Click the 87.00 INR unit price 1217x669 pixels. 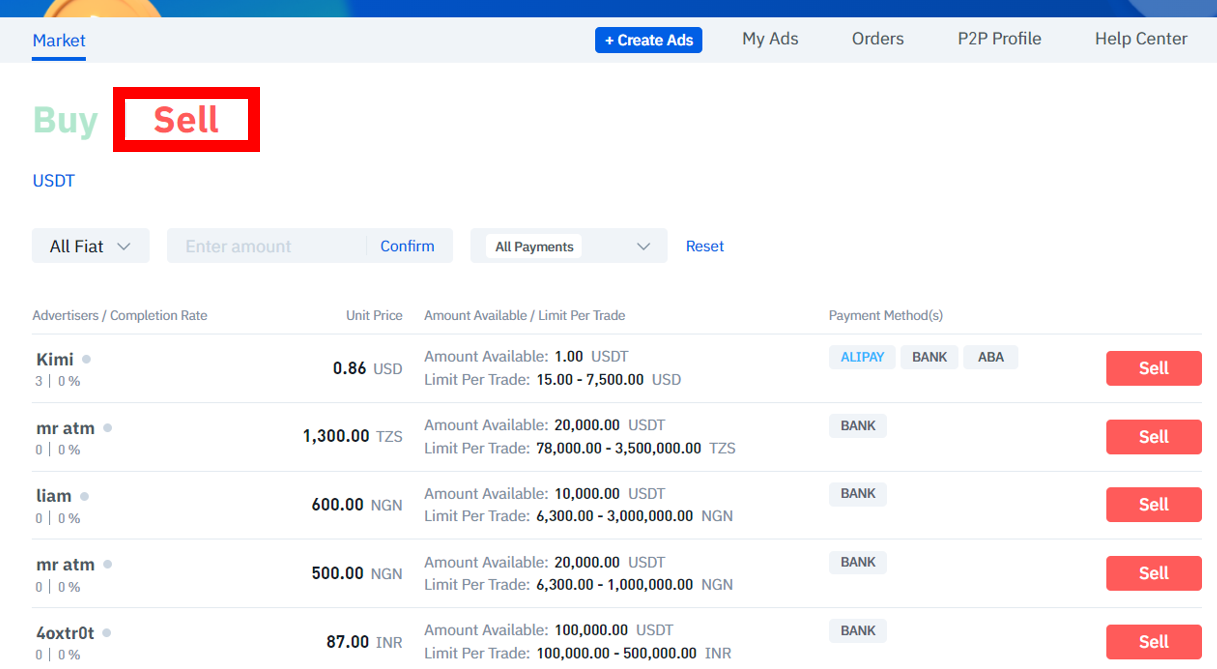(x=364, y=642)
